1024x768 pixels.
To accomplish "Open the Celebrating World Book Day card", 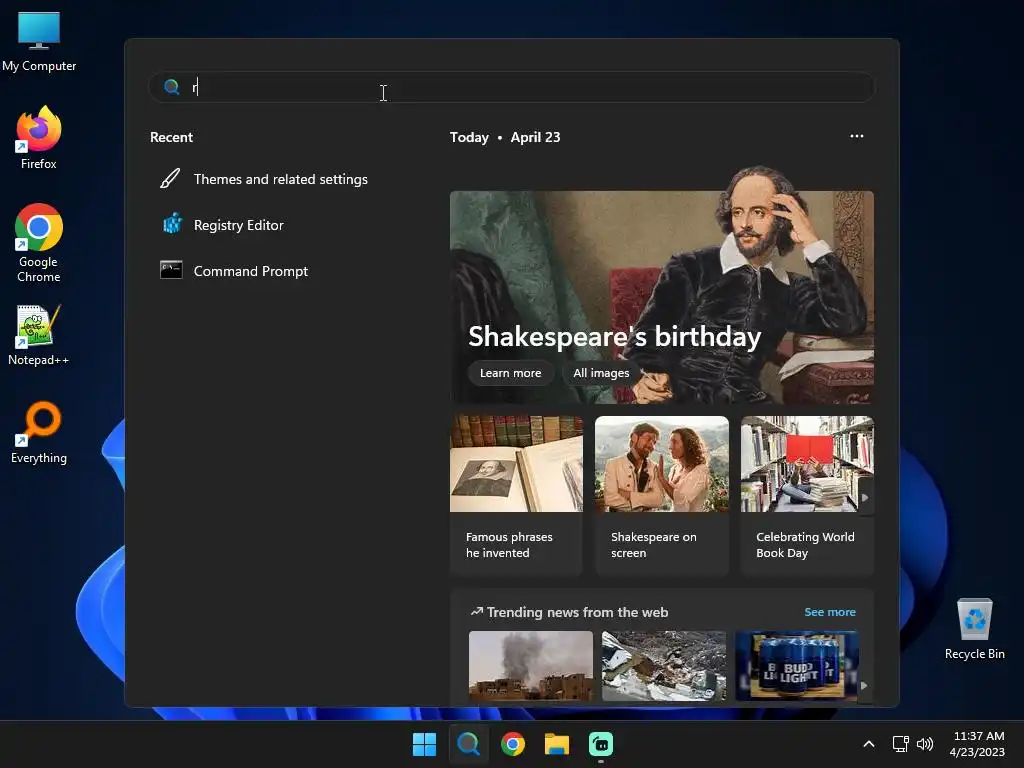I will tap(807, 496).
